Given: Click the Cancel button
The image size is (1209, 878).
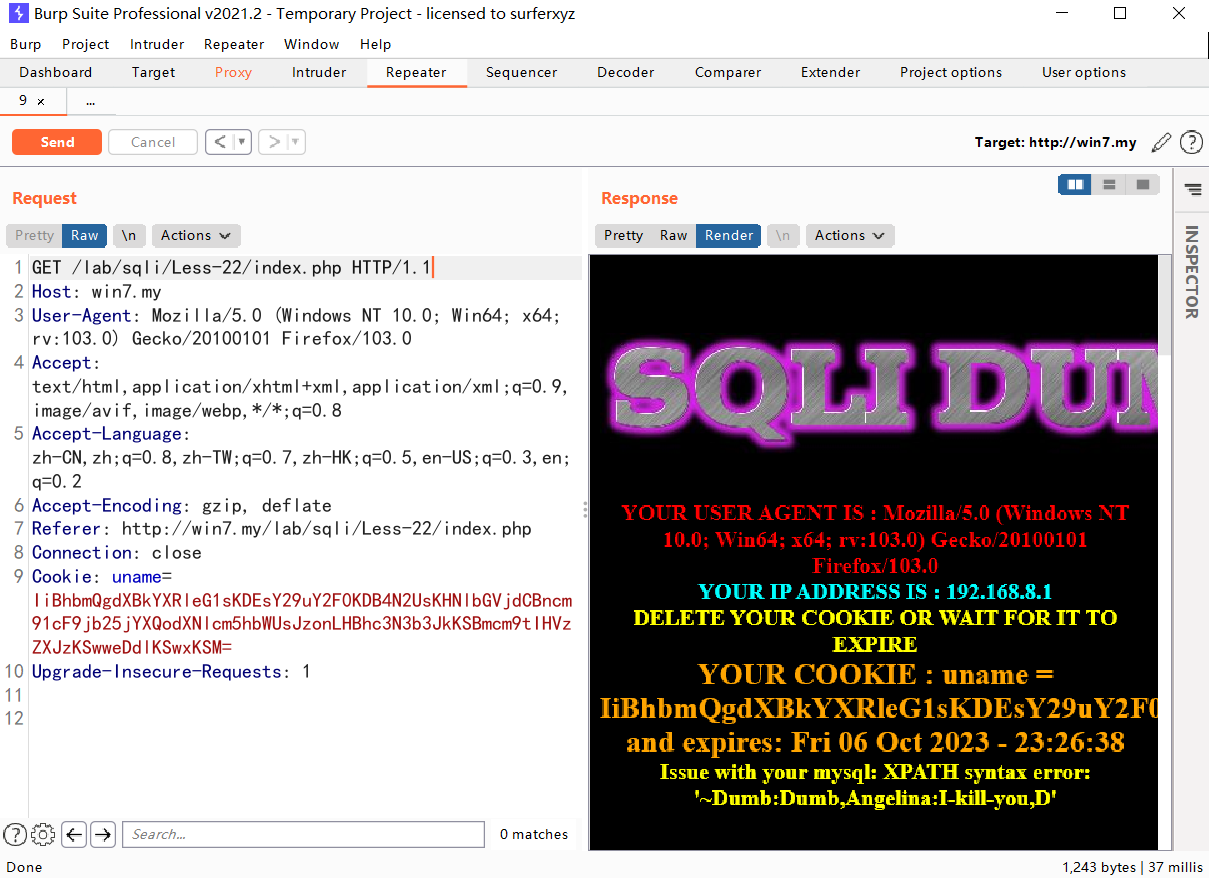Looking at the screenshot, I should [153, 142].
